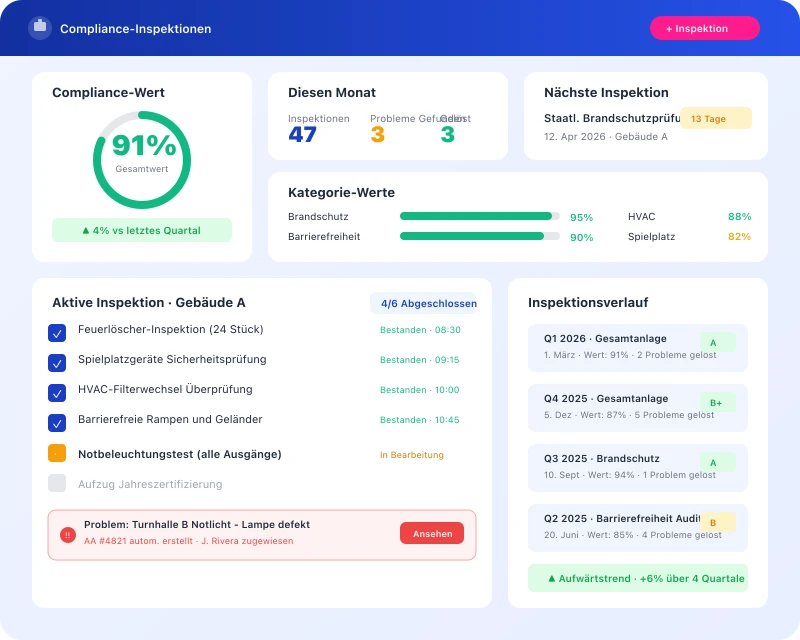Expand the Q4 2025 Gesamtanlage history entry
Image resolution: width=800 pixels, height=640 pixels.
pos(637,407)
